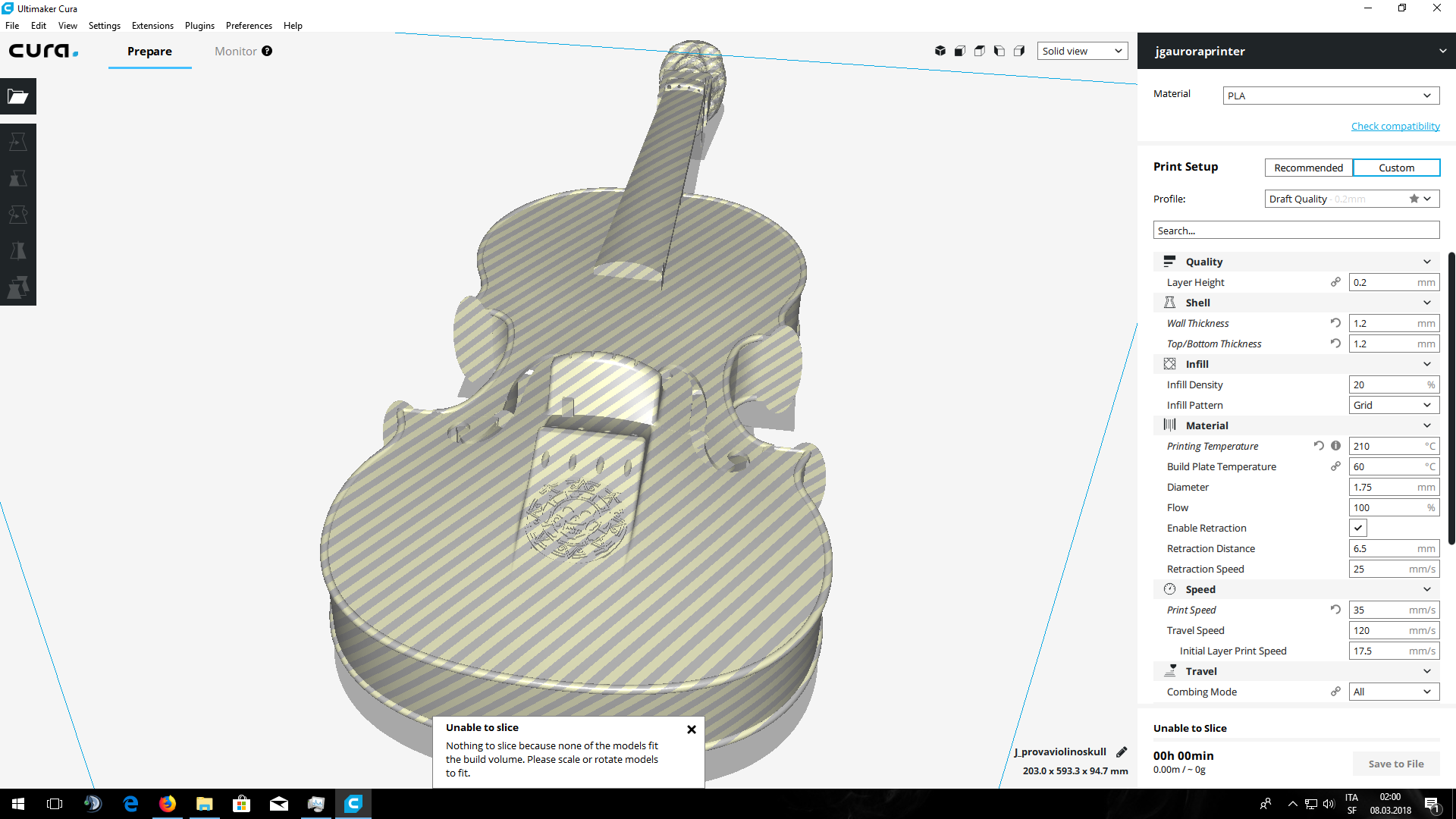The height and width of the screenshot is (819, 1456).
Task: Click the Open File folder icon
Action: [18, 96]
